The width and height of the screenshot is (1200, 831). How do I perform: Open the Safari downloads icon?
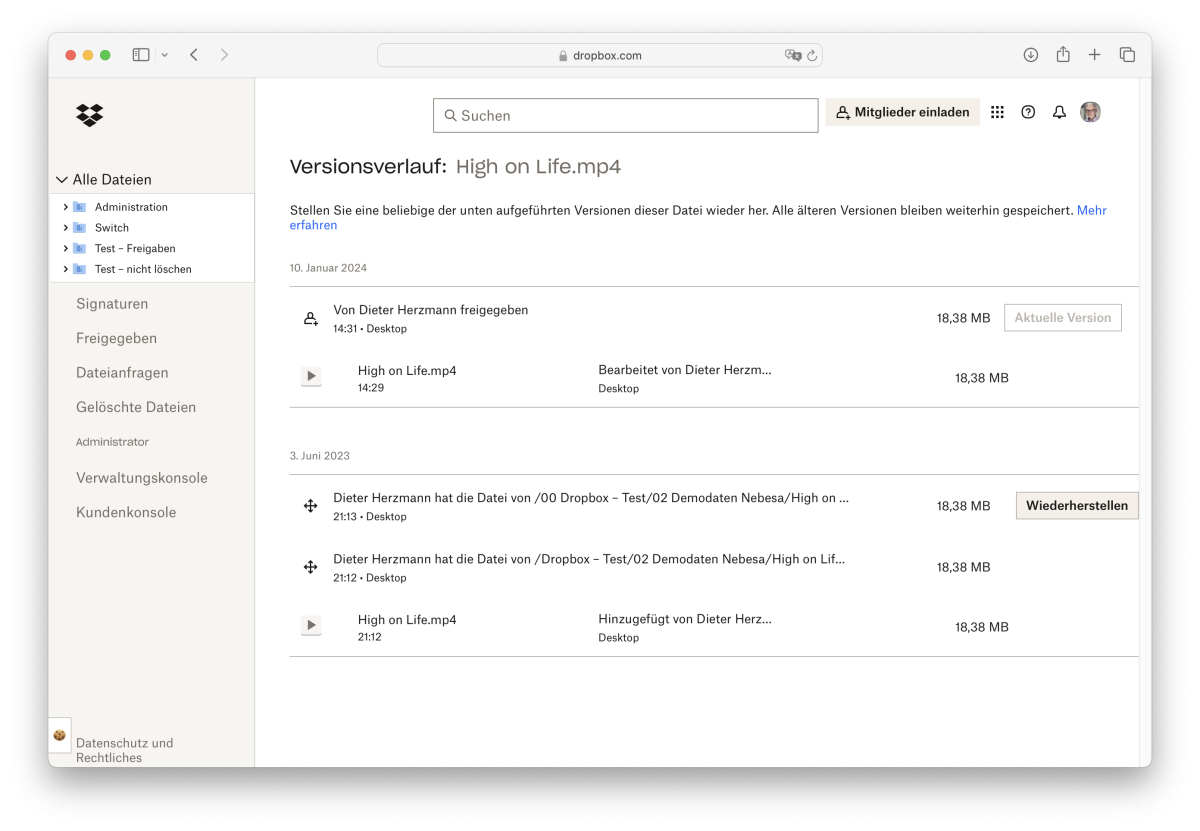(x=1031, y=55)
